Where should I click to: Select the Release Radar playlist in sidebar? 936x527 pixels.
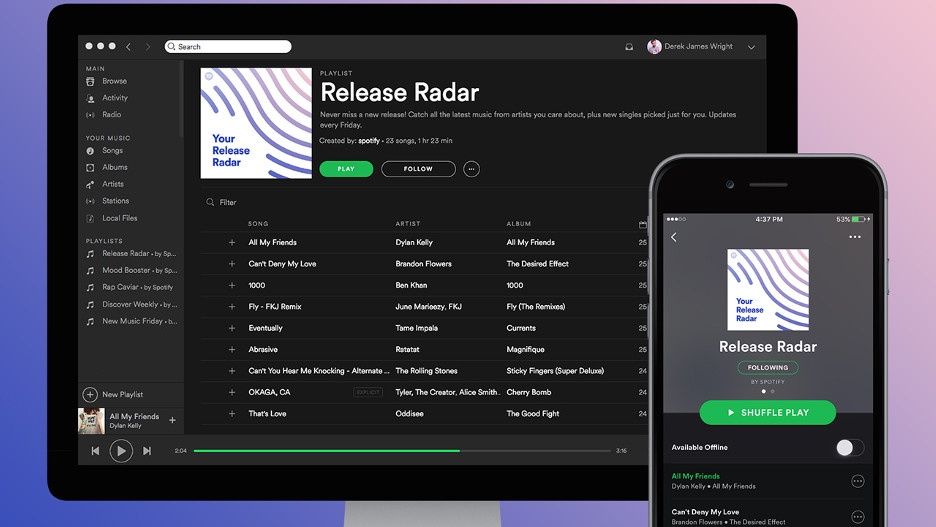click(138, 254)
